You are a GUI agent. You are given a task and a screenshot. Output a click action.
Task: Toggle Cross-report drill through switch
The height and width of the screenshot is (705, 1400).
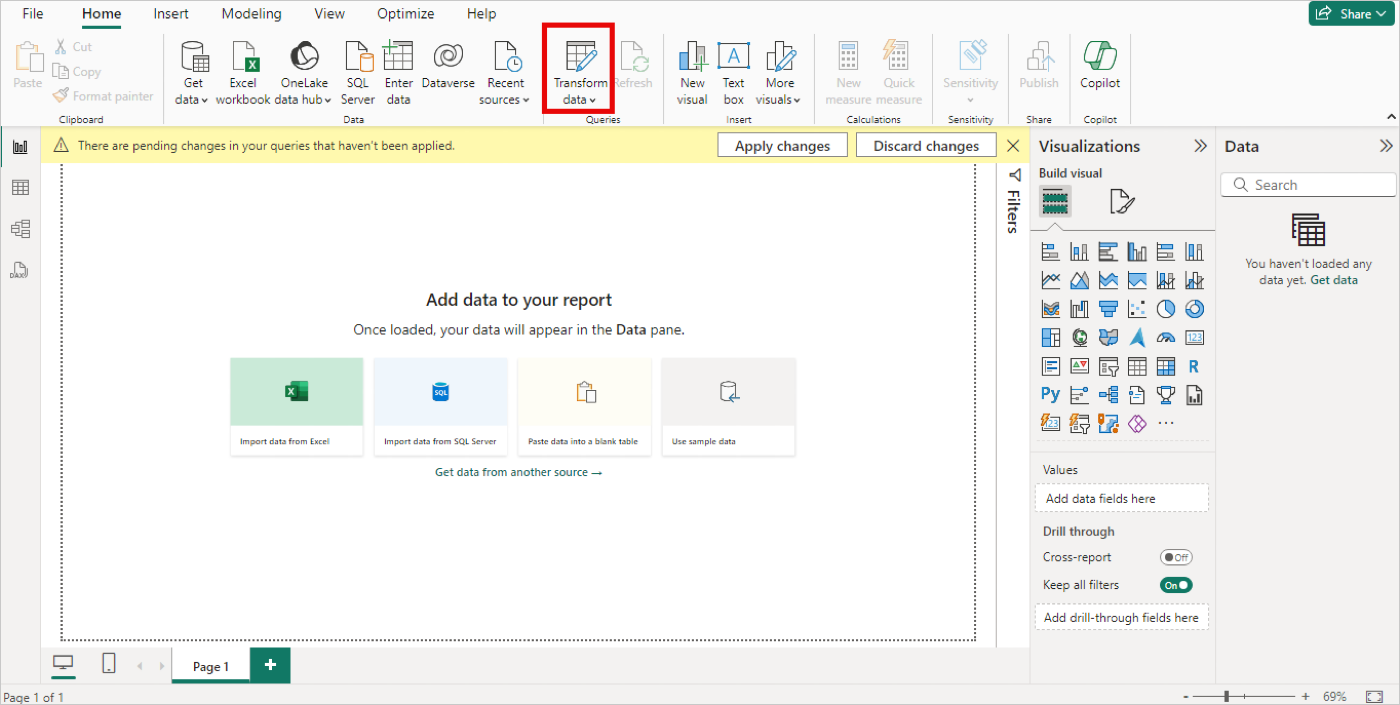(x=1176, y=557)
